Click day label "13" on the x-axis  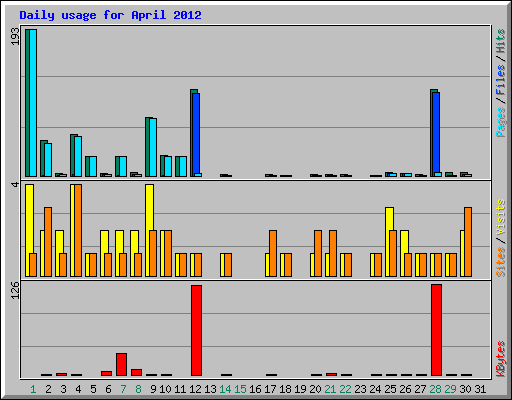tap(210, 389)
